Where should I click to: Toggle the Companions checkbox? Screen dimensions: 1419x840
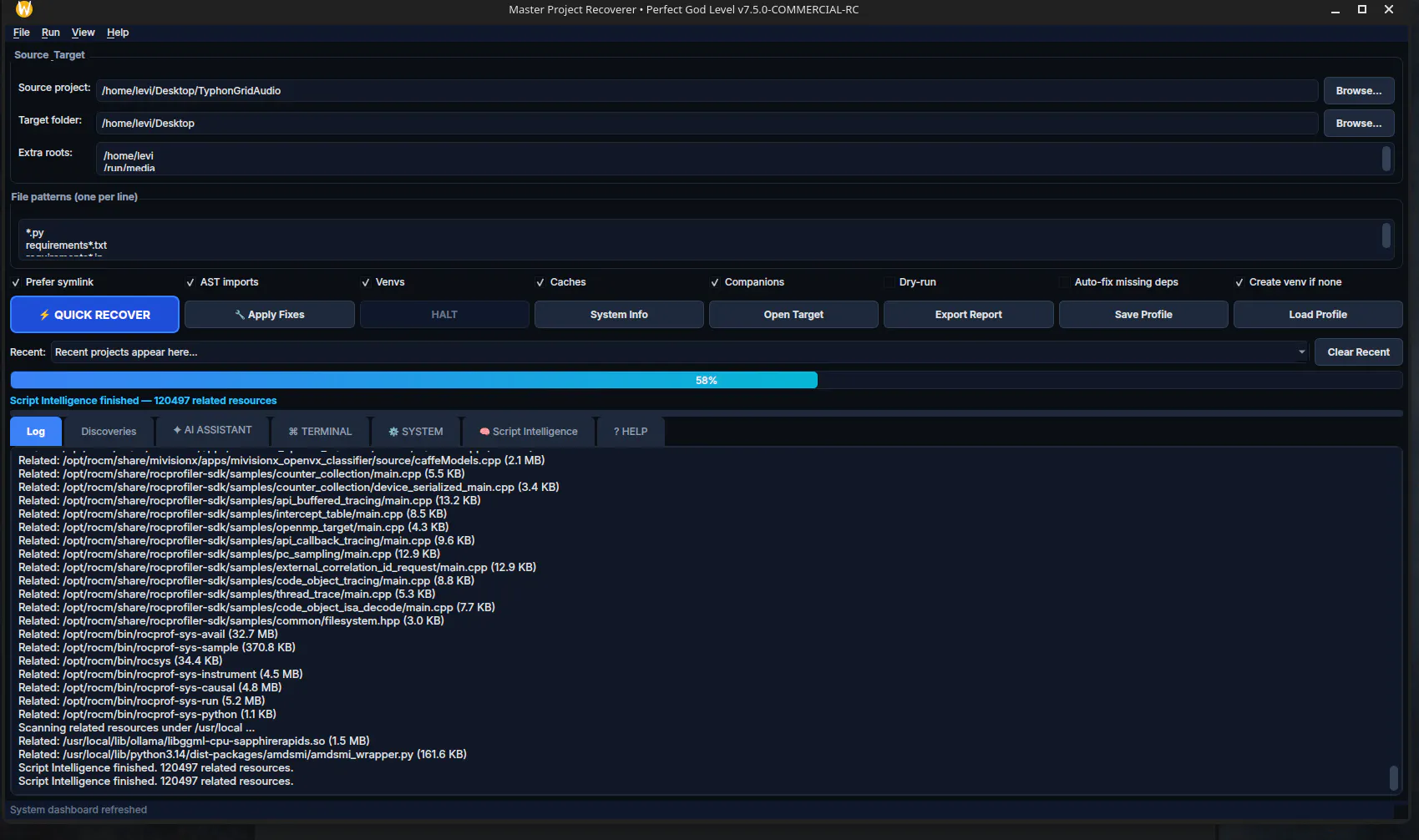715,282
